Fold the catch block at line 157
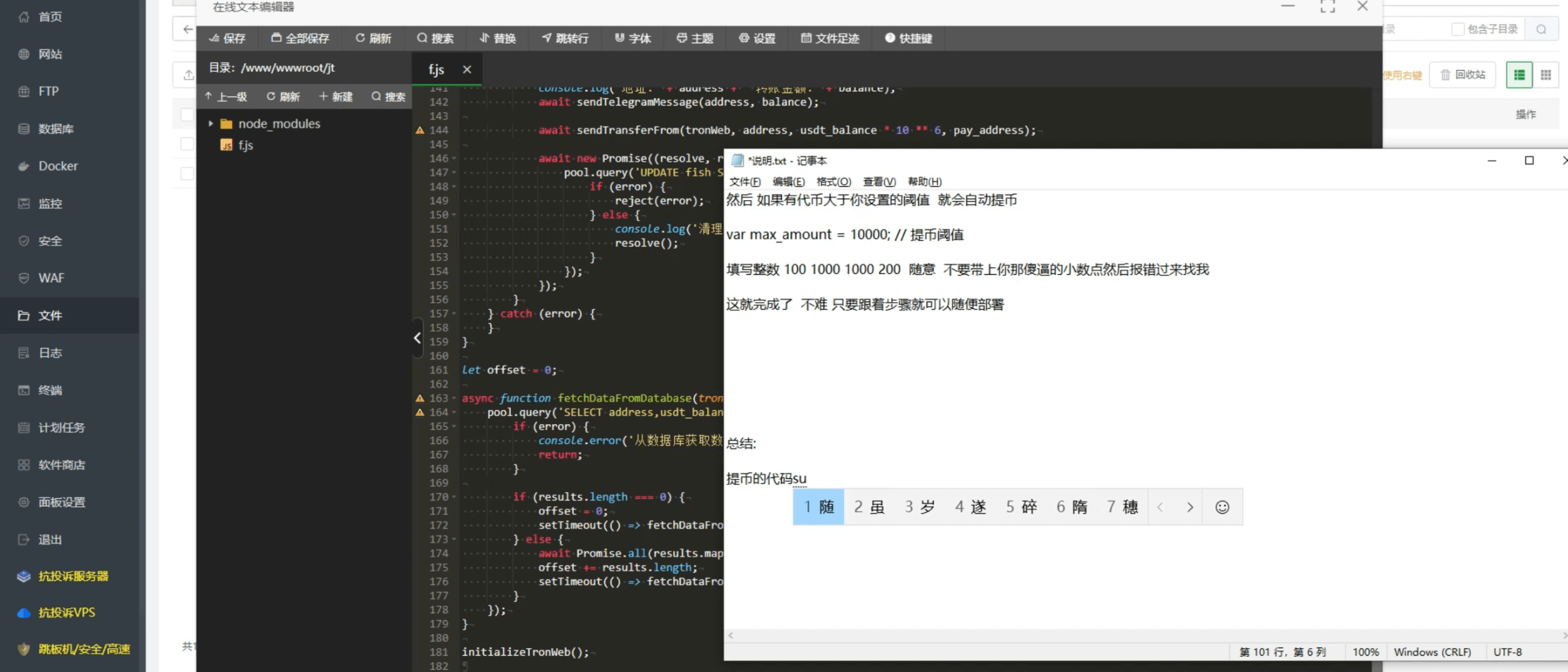1568x672 pixels. point(454,314)
